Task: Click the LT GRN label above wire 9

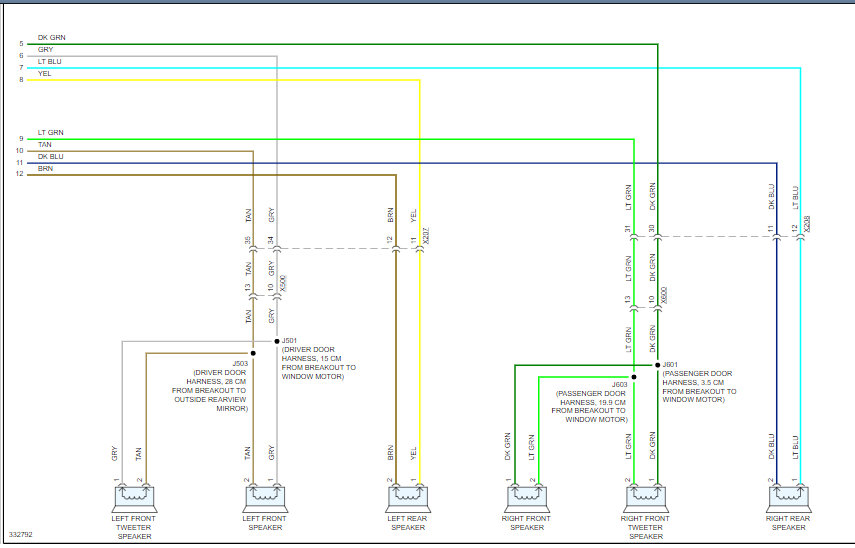Action: [51, 133]
